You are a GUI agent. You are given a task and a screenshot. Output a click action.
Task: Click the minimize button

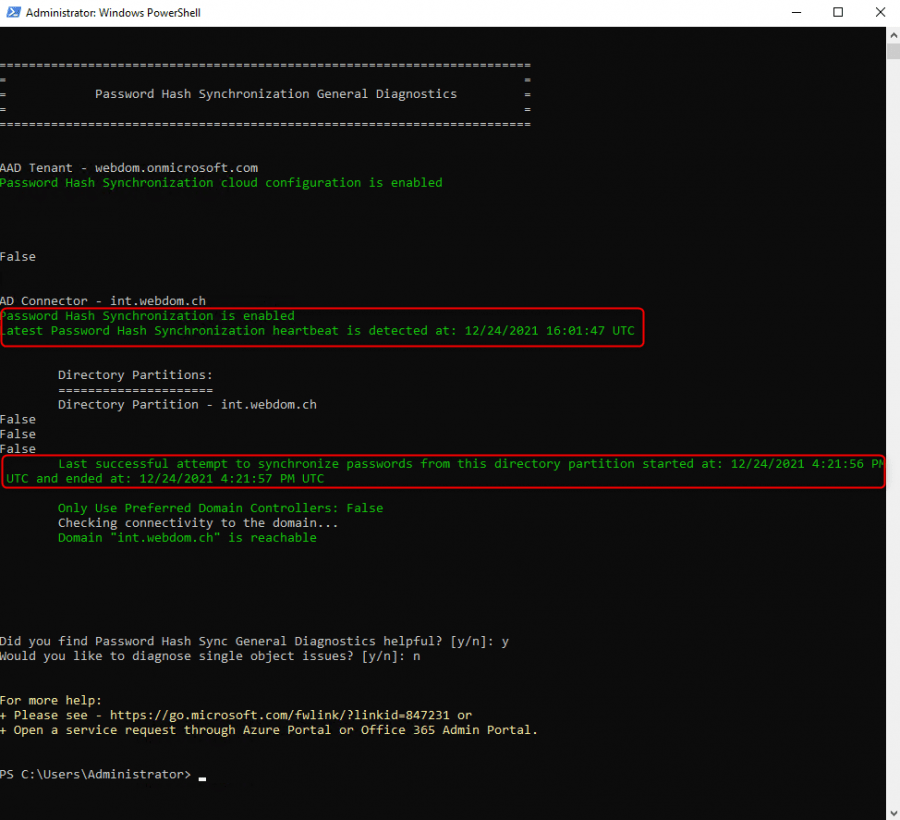(x=796, y=12)
